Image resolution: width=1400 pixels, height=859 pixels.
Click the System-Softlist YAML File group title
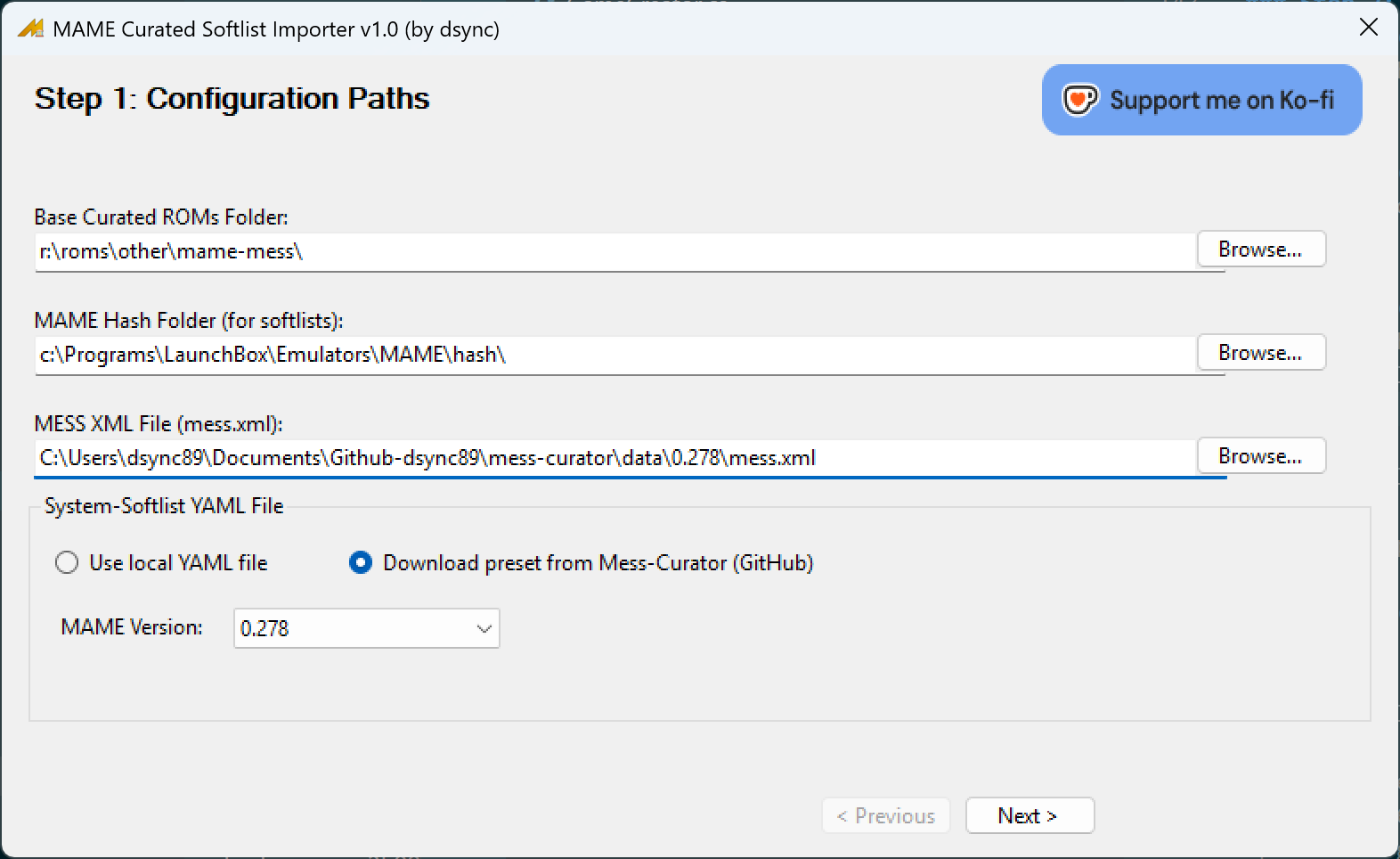click(164, 505)
